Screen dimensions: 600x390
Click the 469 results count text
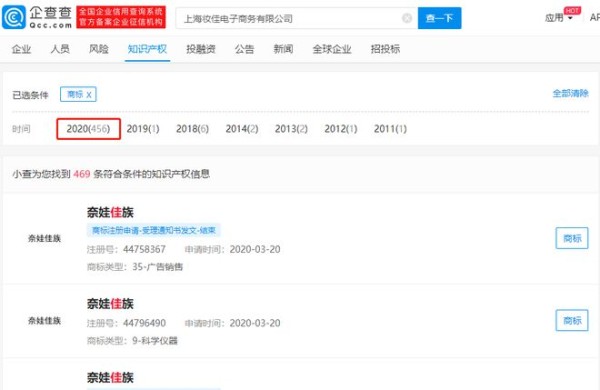coord(82,174)
